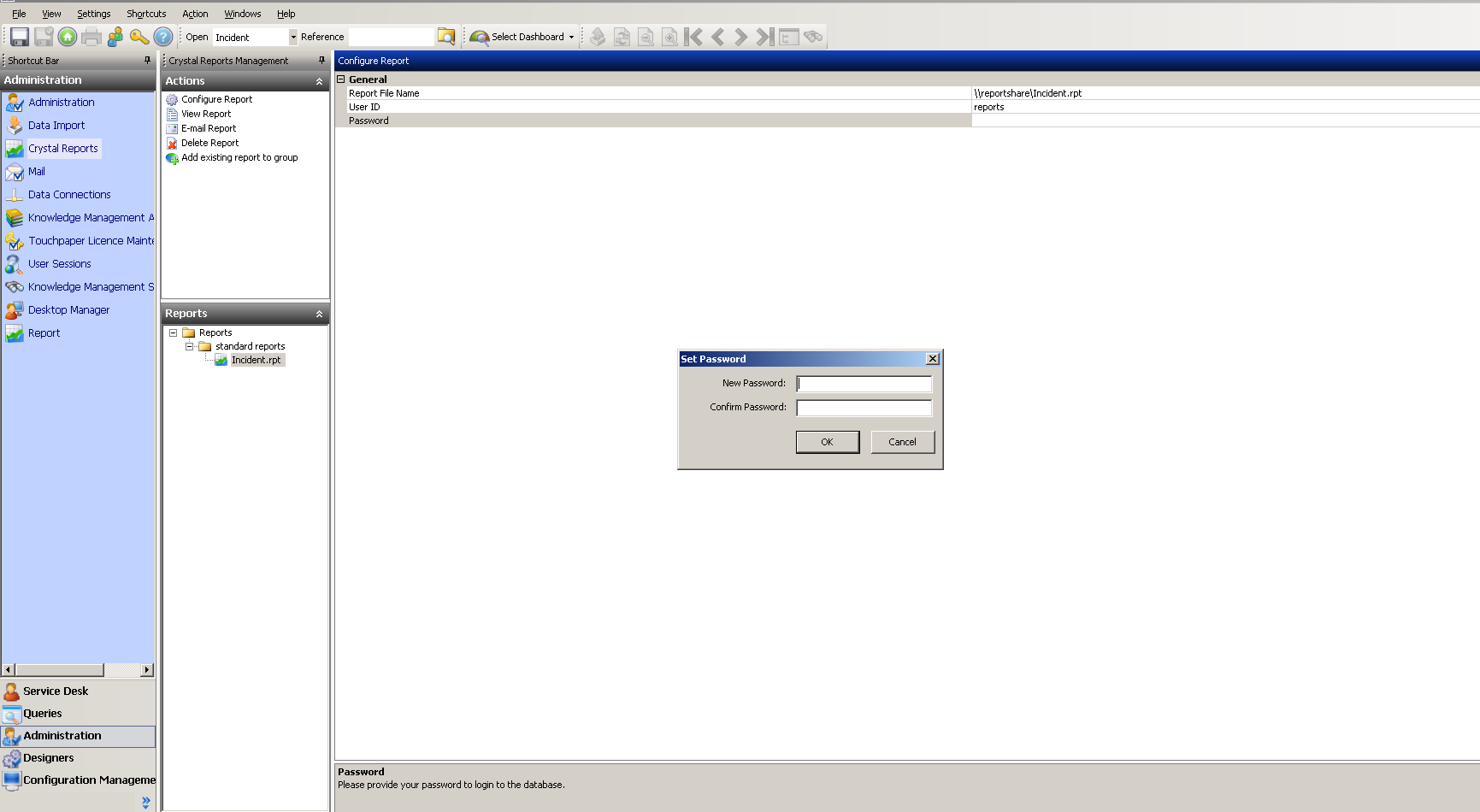Select Incident.rpt in the Reports tree

click(x=256, y=360)
